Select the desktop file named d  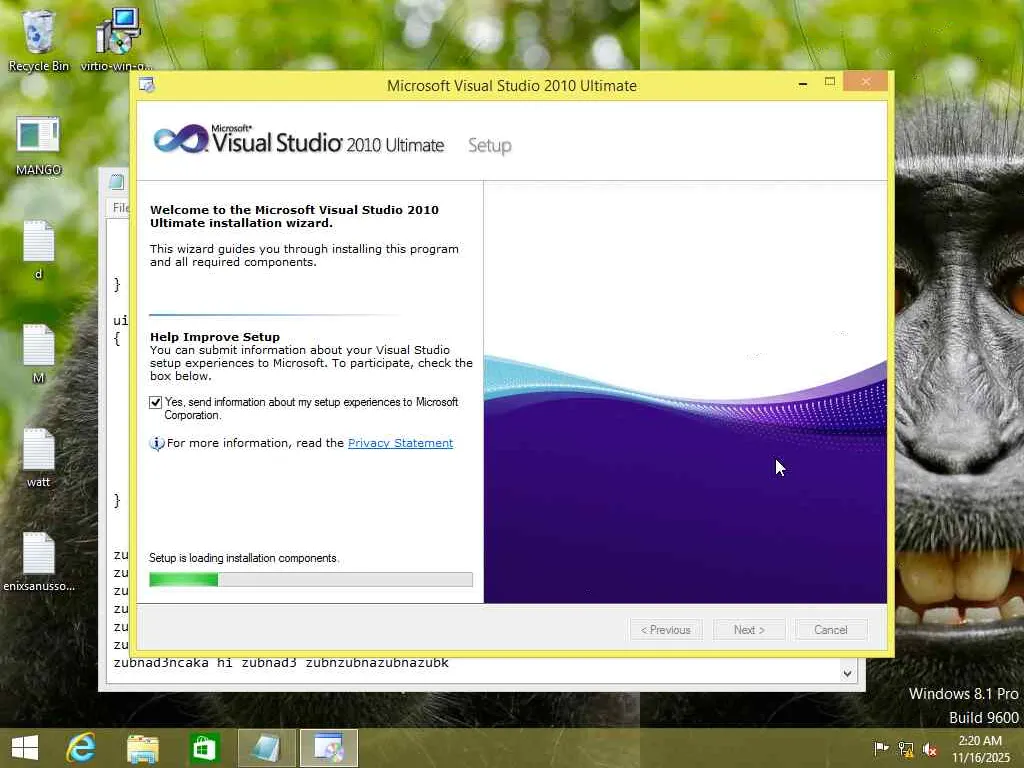click(38, 250)
